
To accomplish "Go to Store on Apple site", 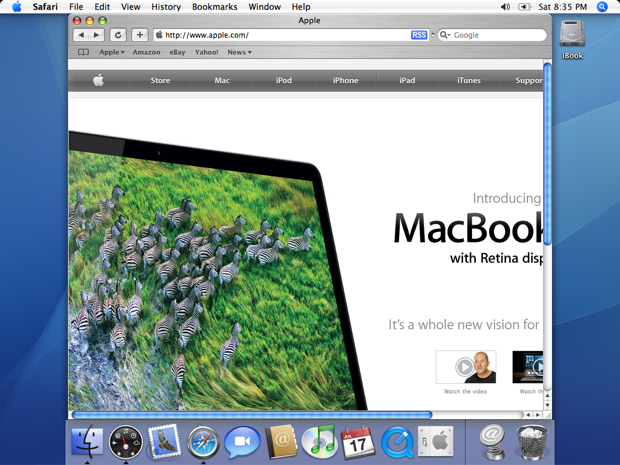I will (x=160, y=80).
